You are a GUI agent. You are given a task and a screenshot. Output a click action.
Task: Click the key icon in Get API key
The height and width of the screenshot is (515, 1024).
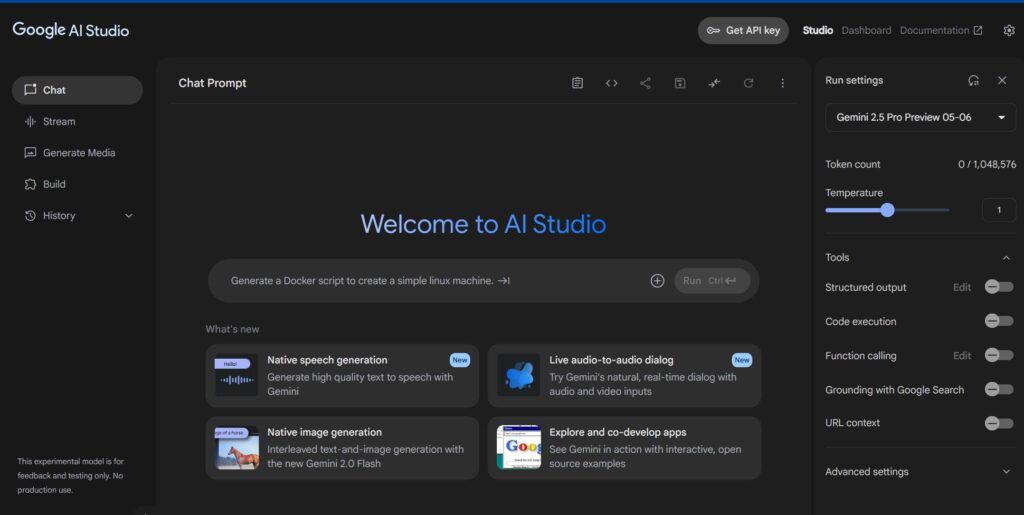tap(713, 30)
